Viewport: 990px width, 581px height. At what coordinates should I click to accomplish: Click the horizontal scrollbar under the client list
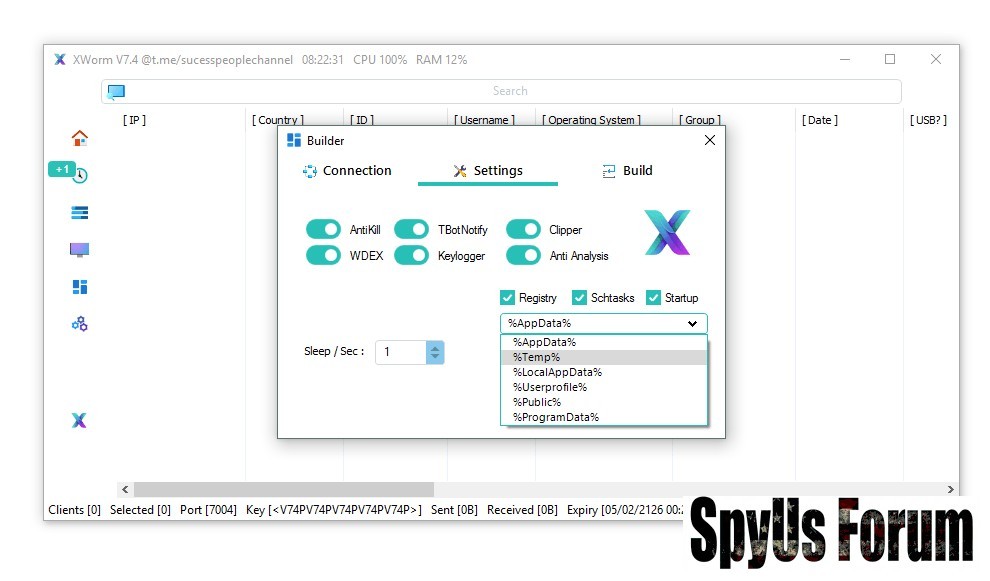click(x=284, y=490)
